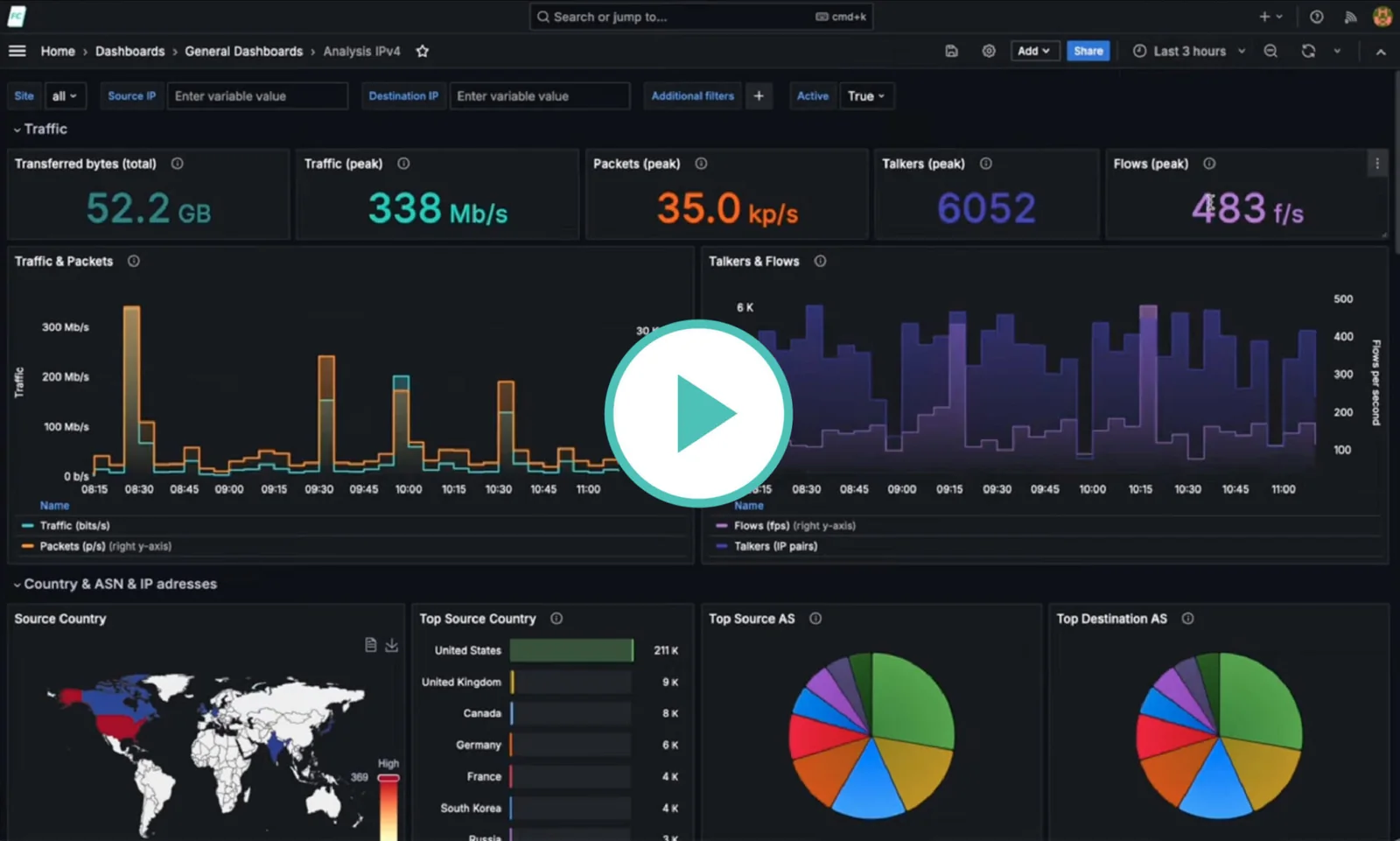Viewport: 1400px width, 841px height.
Task: Open the Last 3 hours time picker
Action: pos(1189,51)
